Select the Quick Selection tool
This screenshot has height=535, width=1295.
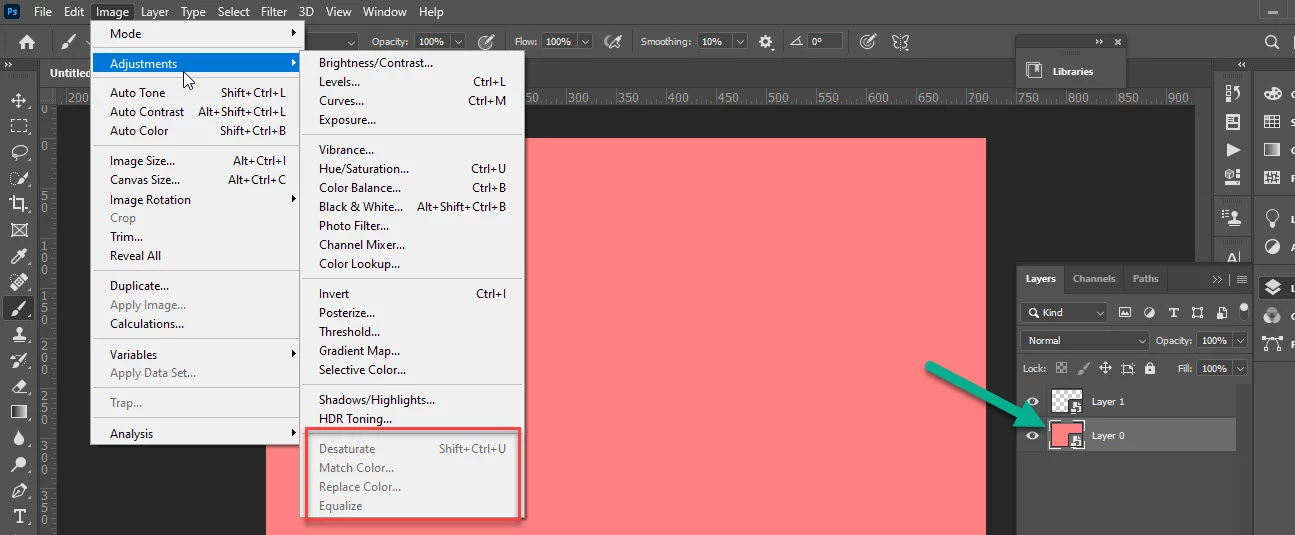click(19, 178)
